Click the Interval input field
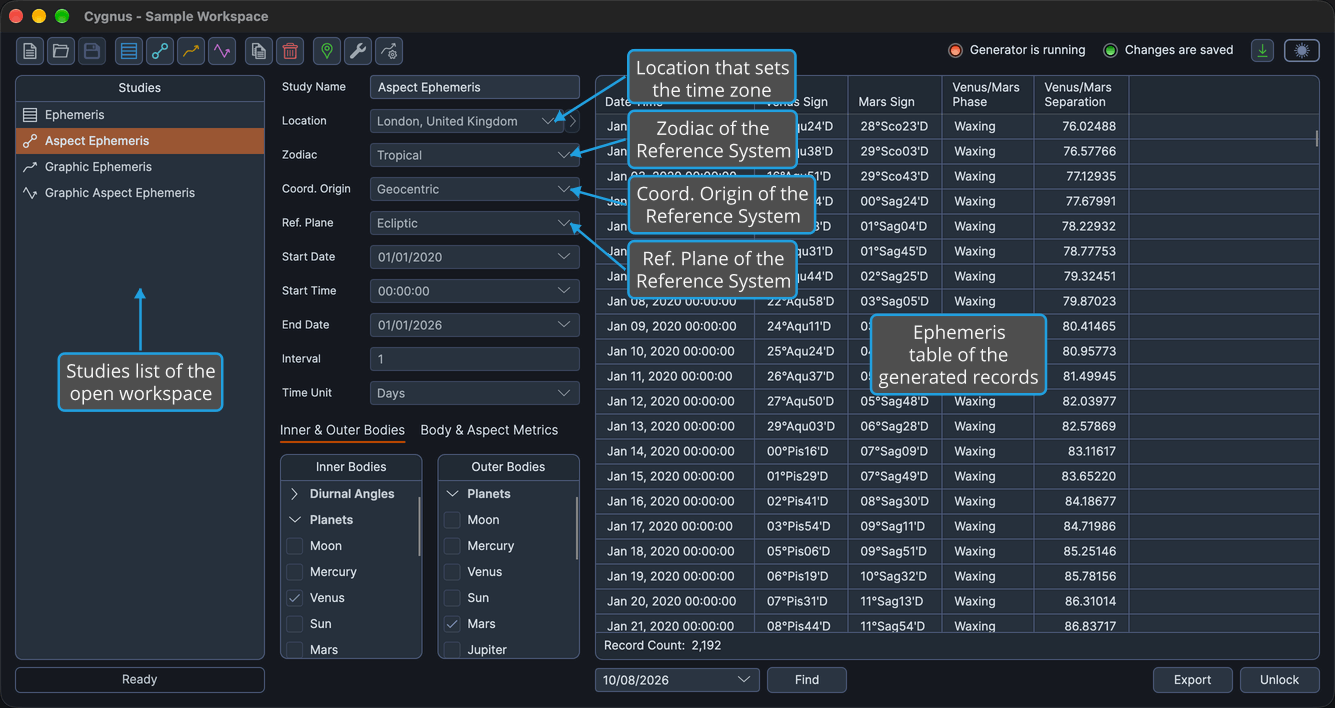This screenshot has height=708, width=1335. (474, 359)
